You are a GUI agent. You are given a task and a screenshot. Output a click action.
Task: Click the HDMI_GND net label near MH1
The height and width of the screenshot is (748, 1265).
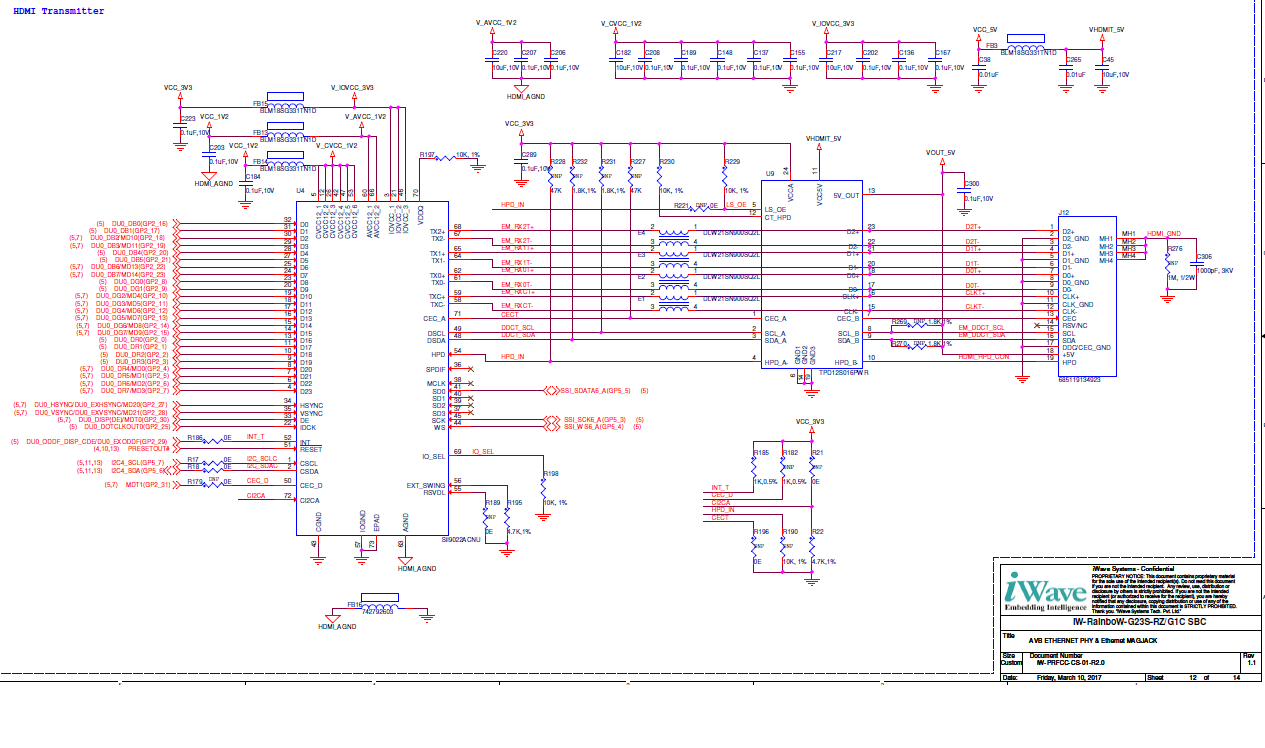[1164, 233]
